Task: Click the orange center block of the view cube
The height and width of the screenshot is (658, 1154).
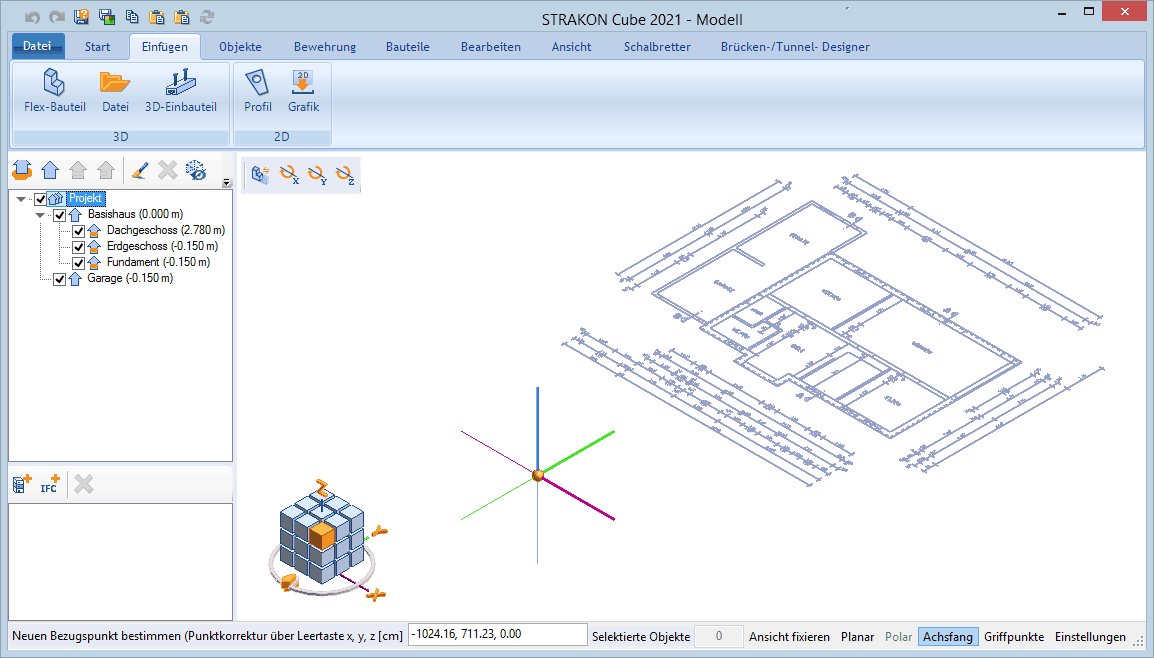Action: tap(322, 535)
